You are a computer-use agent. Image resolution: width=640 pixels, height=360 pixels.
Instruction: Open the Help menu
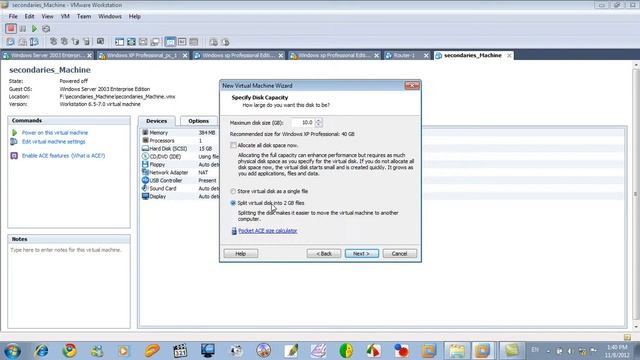pyautogui.click(x=135, y=16)
